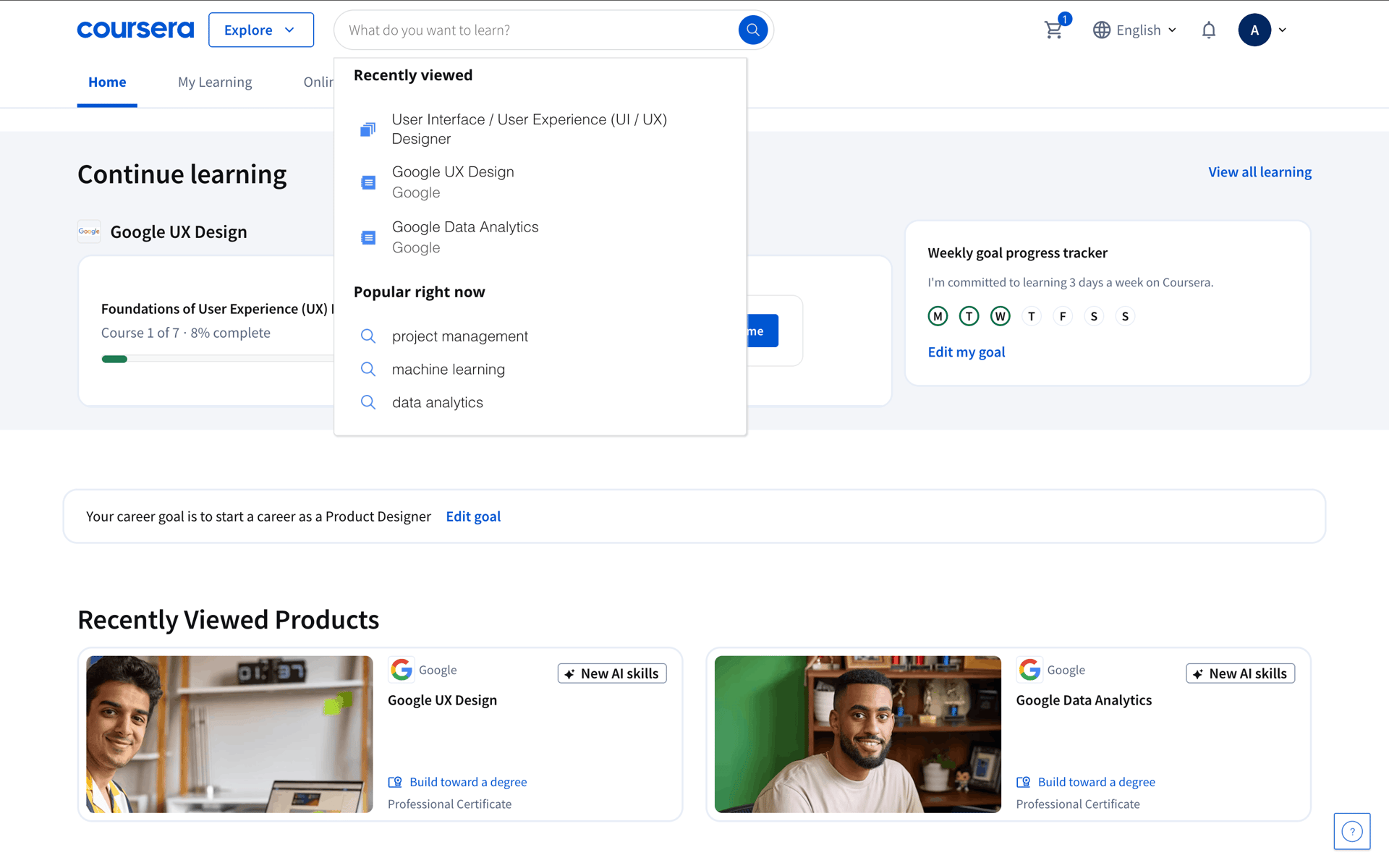Open Google UX Design course heading
1389x868 pixels.
tap(179, 232)
